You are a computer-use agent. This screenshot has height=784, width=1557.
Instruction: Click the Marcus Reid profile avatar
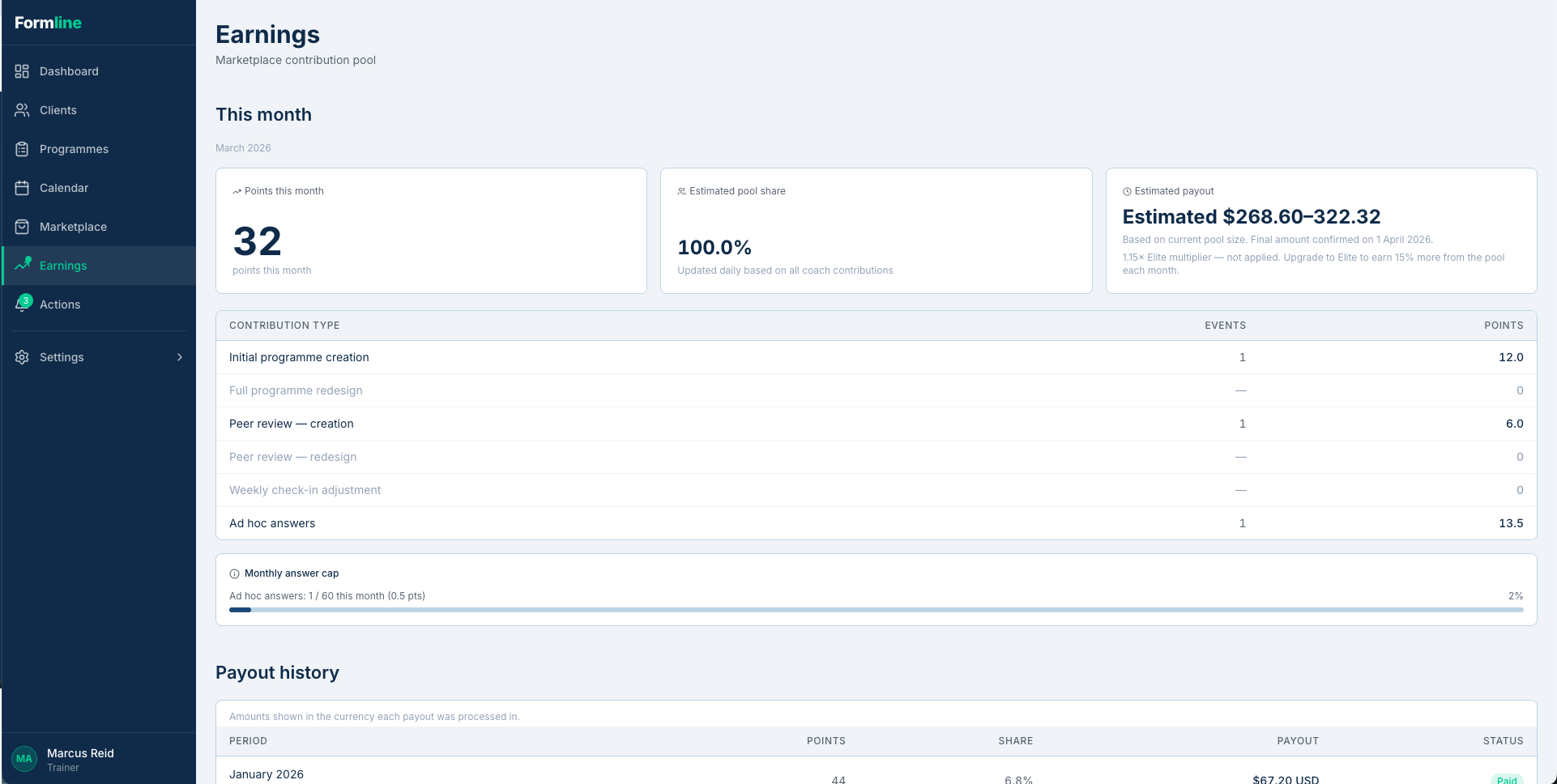[23, 759]
